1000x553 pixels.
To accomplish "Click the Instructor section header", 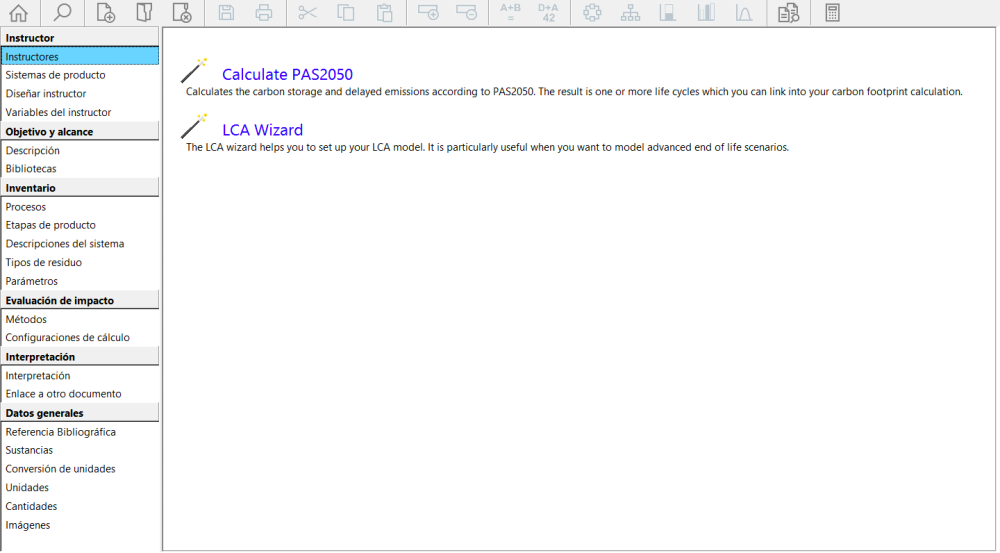I will (80, 37).
